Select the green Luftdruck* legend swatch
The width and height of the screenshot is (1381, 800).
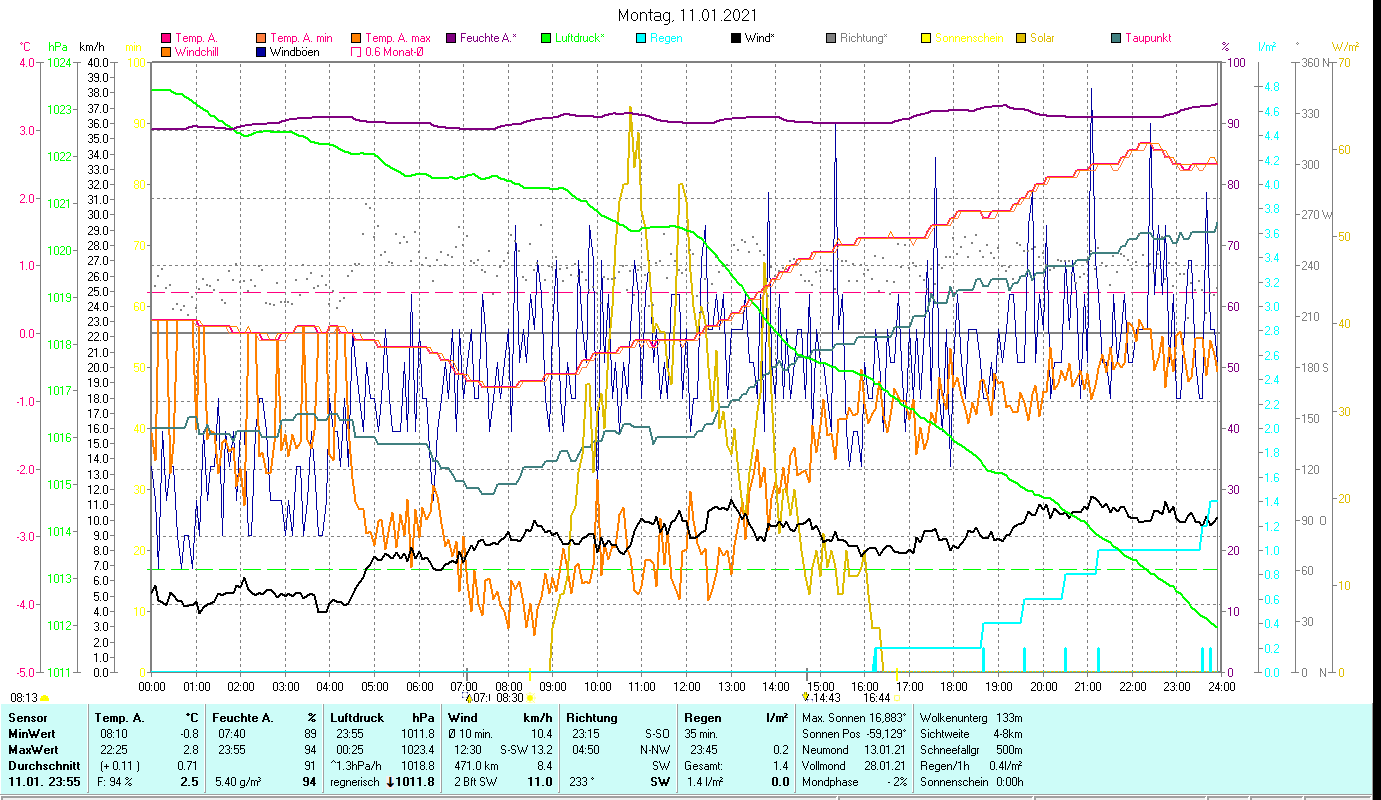(x=546, y=38)
